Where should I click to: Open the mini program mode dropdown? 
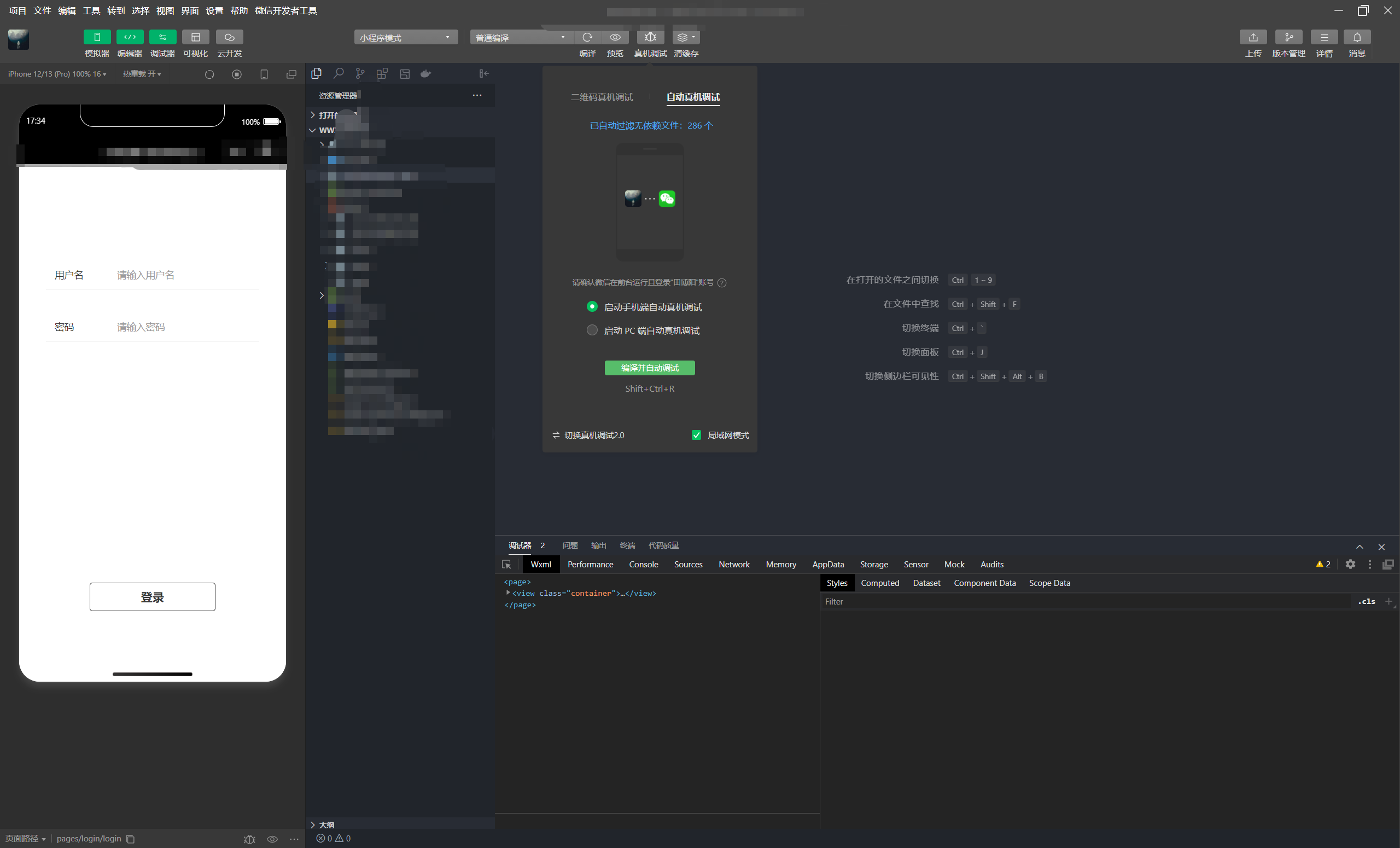click(405, 38)
